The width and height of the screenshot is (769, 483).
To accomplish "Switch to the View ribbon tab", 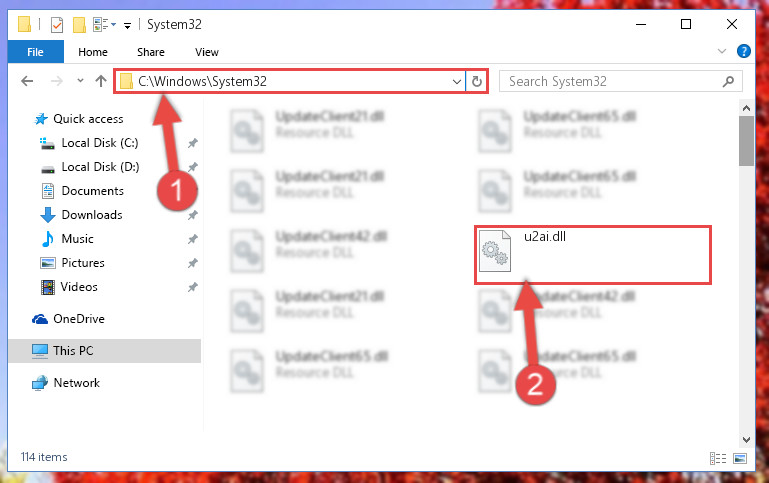I will [206, 52].
